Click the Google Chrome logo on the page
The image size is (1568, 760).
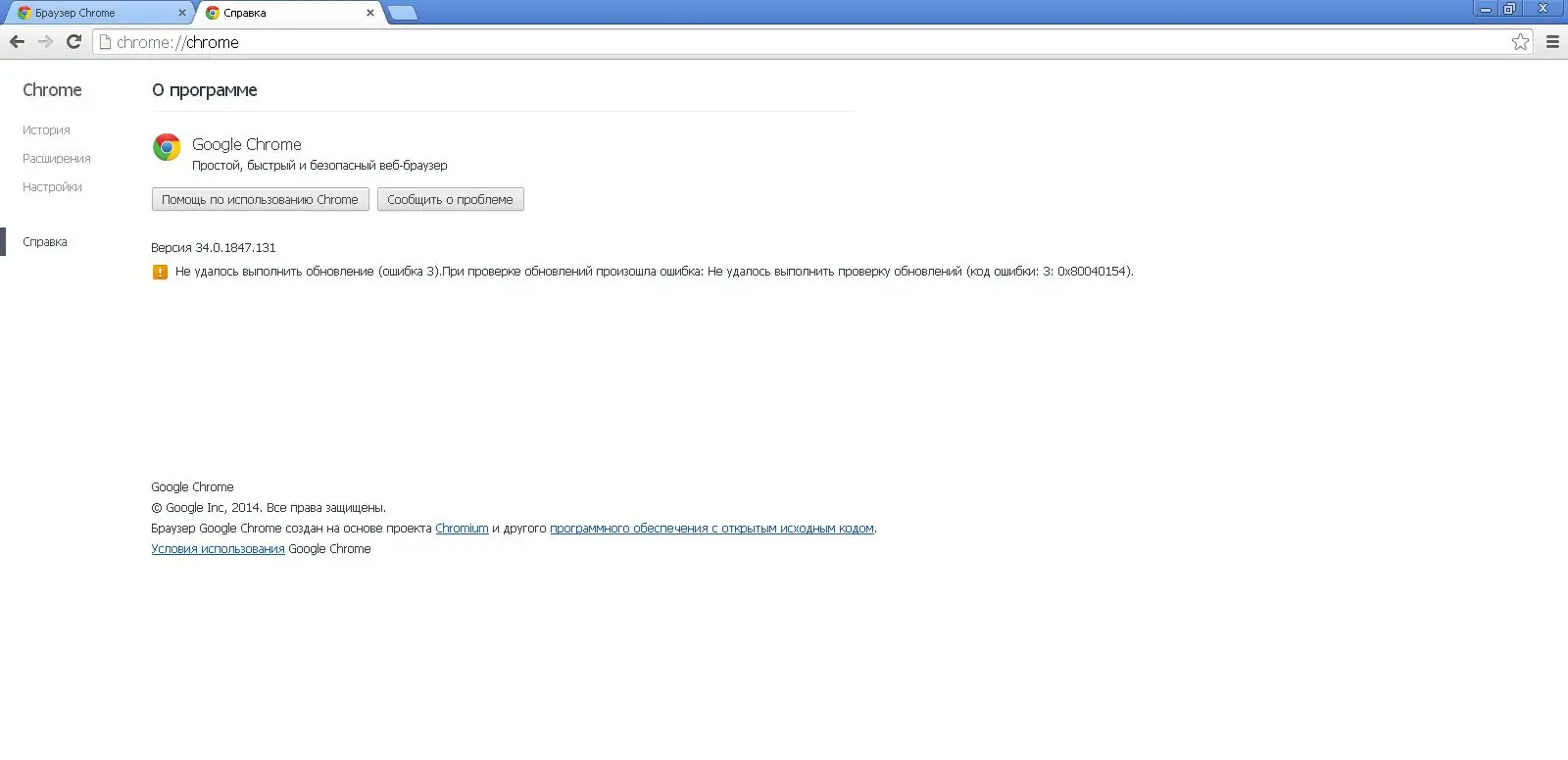[x=167, y=147]
